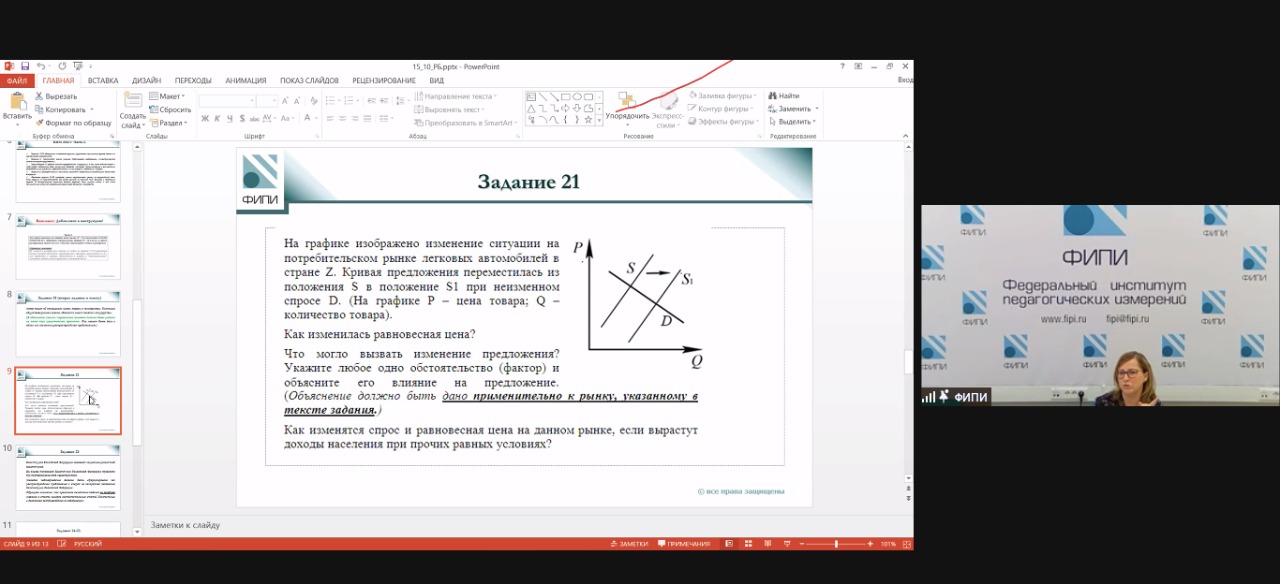Switch to the Дизайн ribbon tab
Viewport: 1280px width, 584px height.
[146, 80]
